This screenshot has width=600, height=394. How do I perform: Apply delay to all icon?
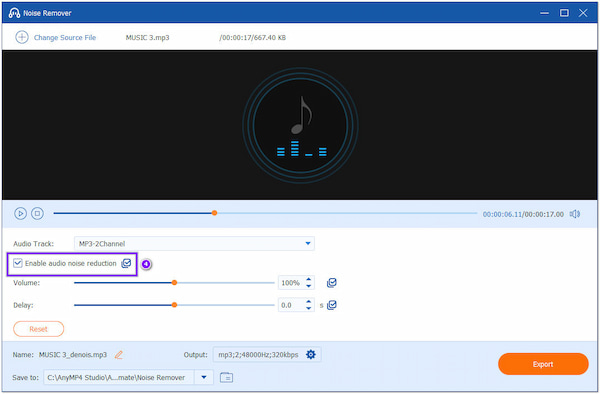click(332, 305)
